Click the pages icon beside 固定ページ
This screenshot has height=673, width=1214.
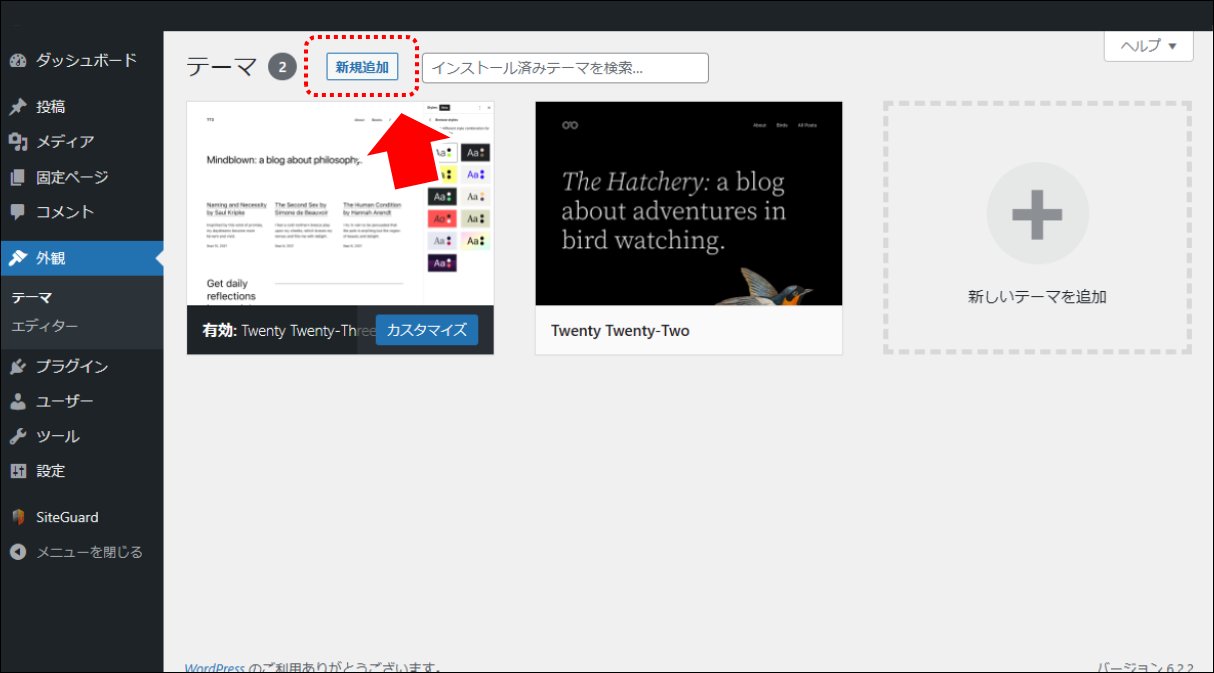tap(18, 177)
